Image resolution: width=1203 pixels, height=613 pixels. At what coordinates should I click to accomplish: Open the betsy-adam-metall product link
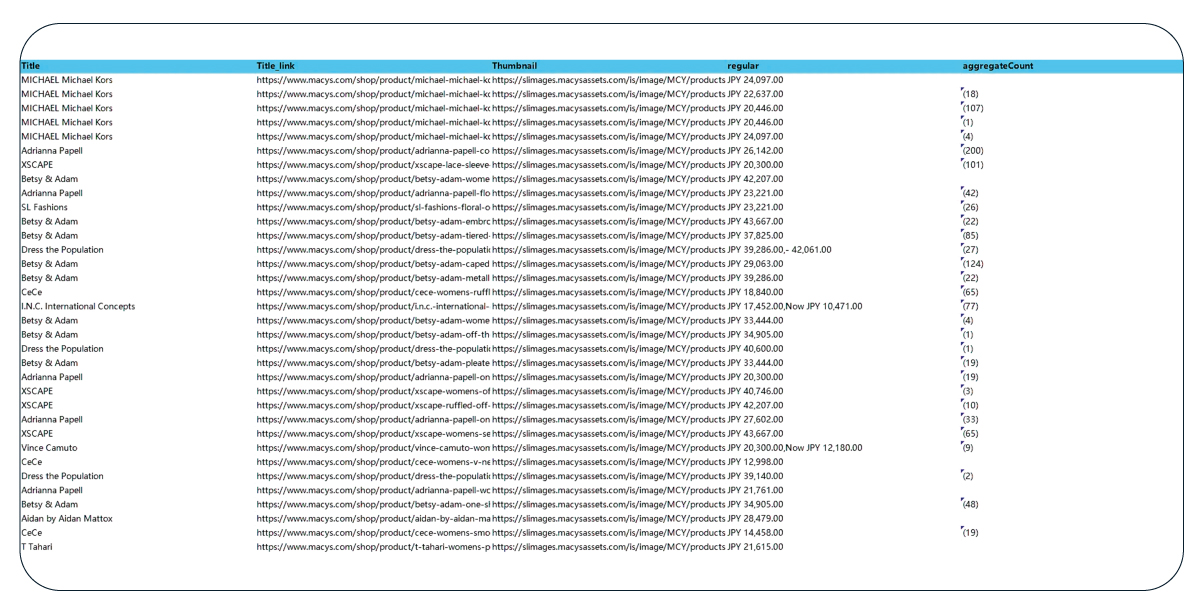click(x=373, y=278)
